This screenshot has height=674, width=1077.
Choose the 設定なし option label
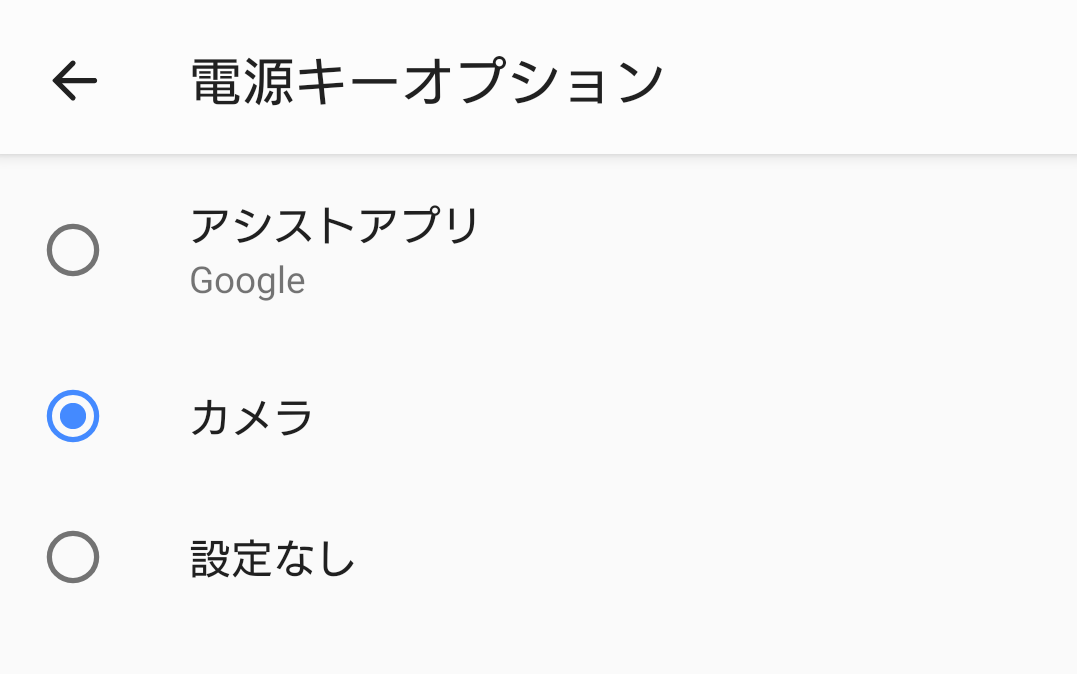click(272, 558)
